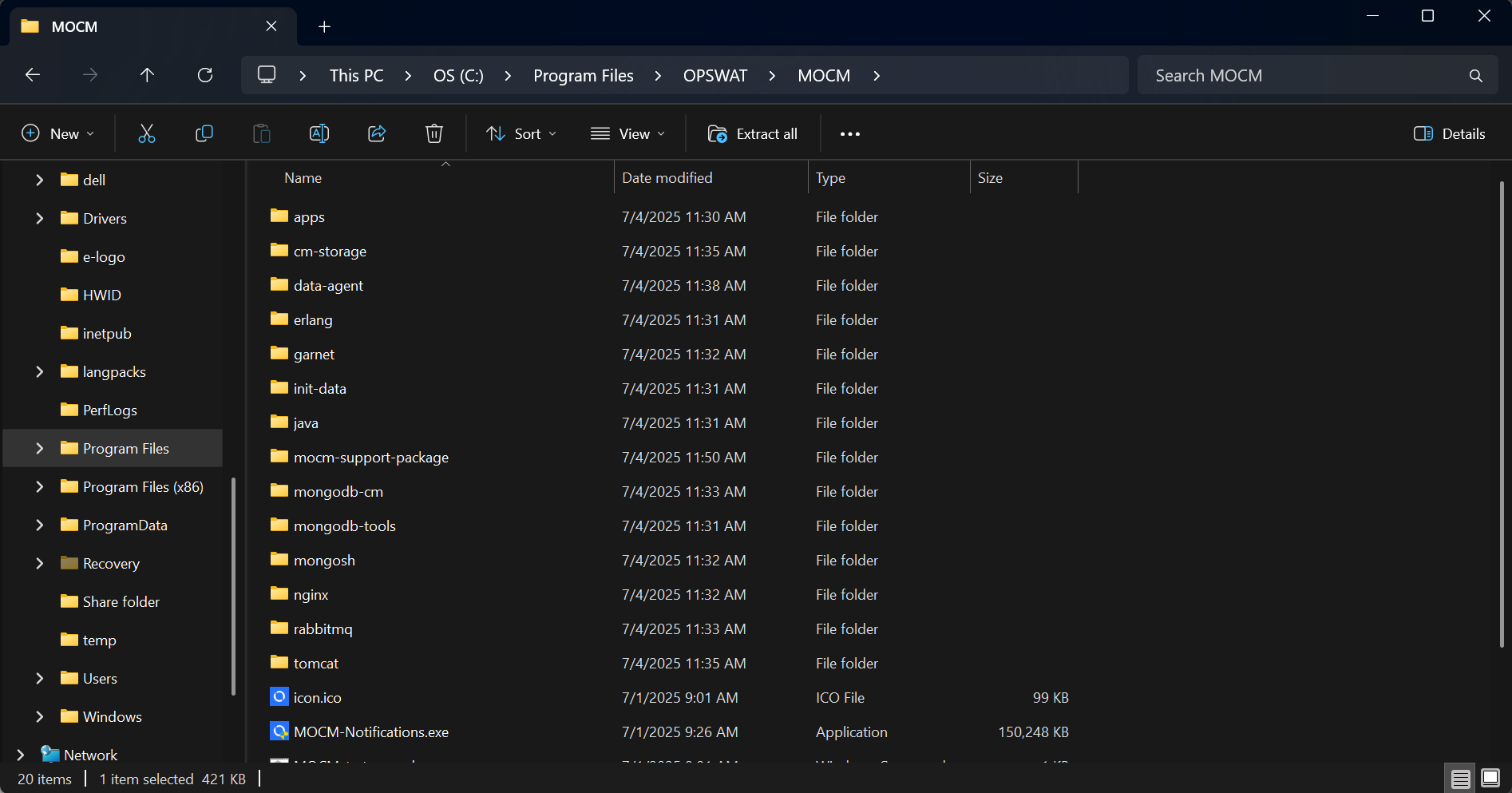The image size is (1512, 793).
Task: Select the mongodb-tools folder
Action: (345, 525)
